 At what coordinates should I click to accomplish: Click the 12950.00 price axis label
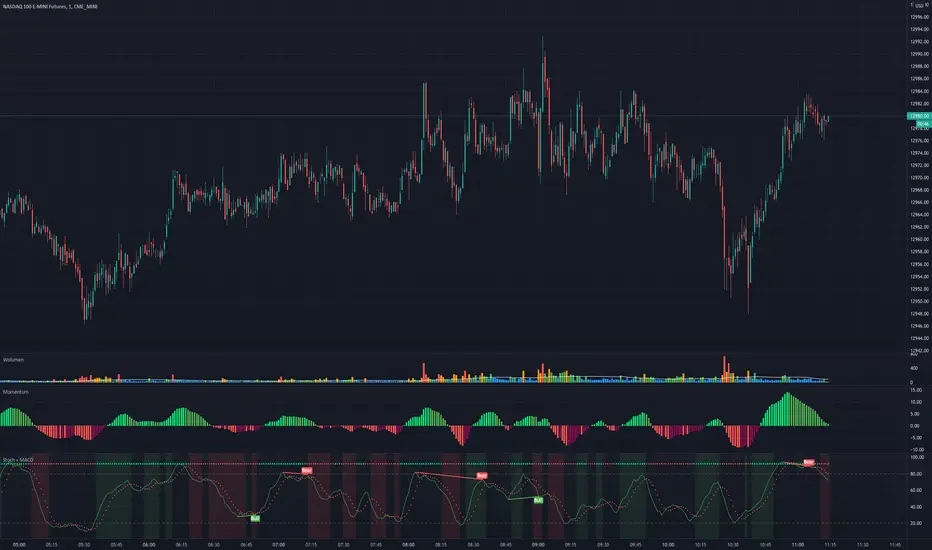(x=920, y=301)
